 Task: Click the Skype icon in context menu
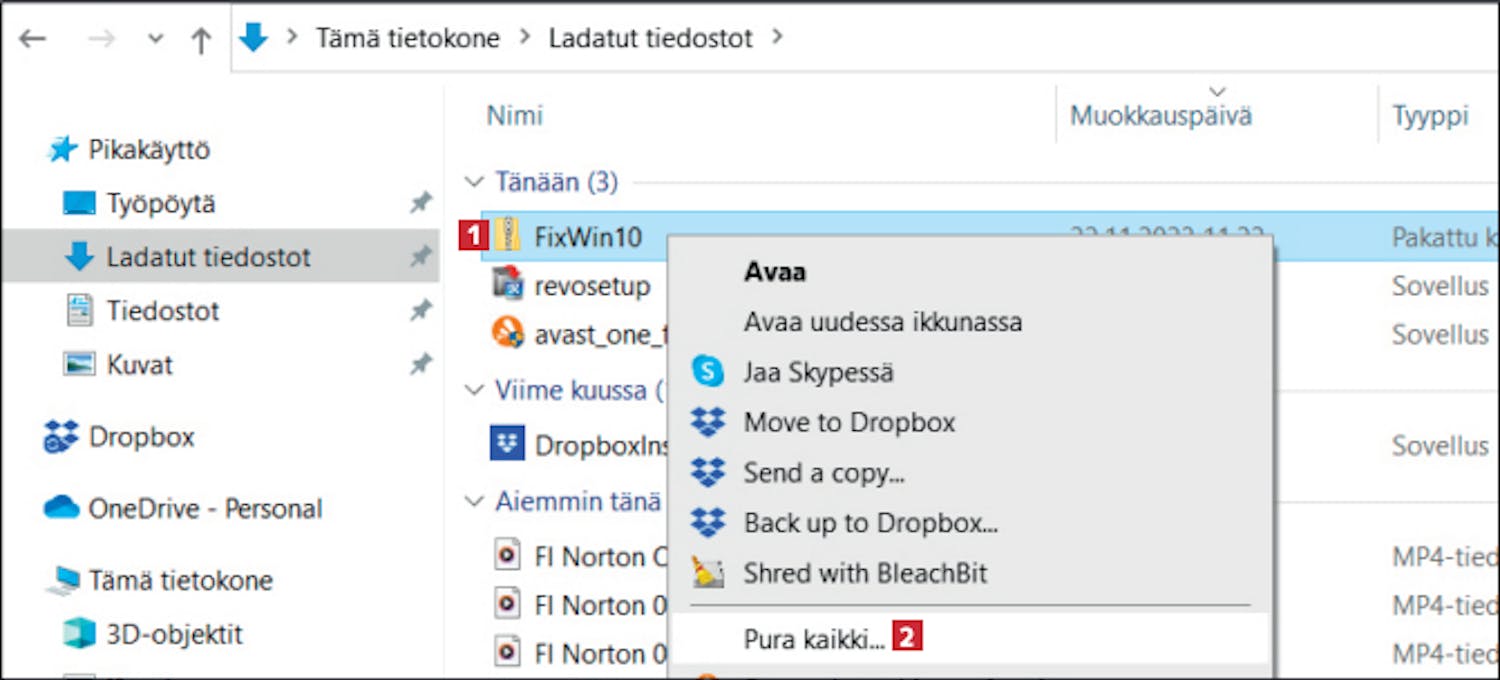click(x=708, y=372)
